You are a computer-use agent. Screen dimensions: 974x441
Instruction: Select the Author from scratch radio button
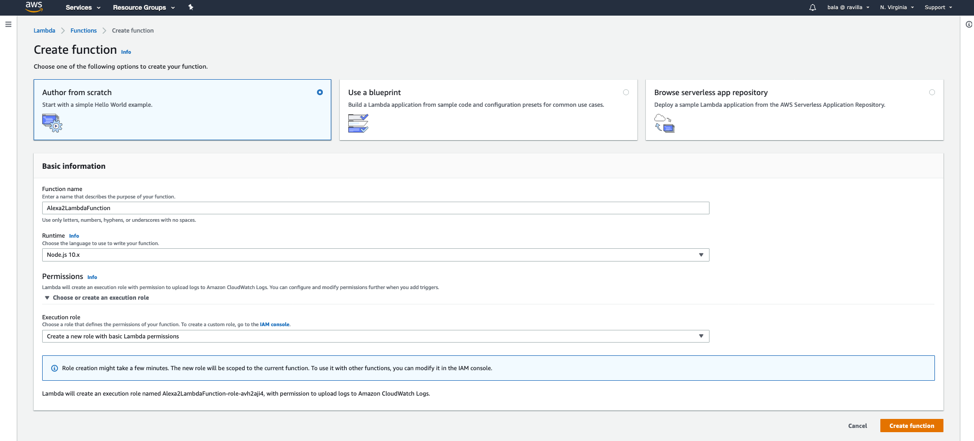[320, 92]
